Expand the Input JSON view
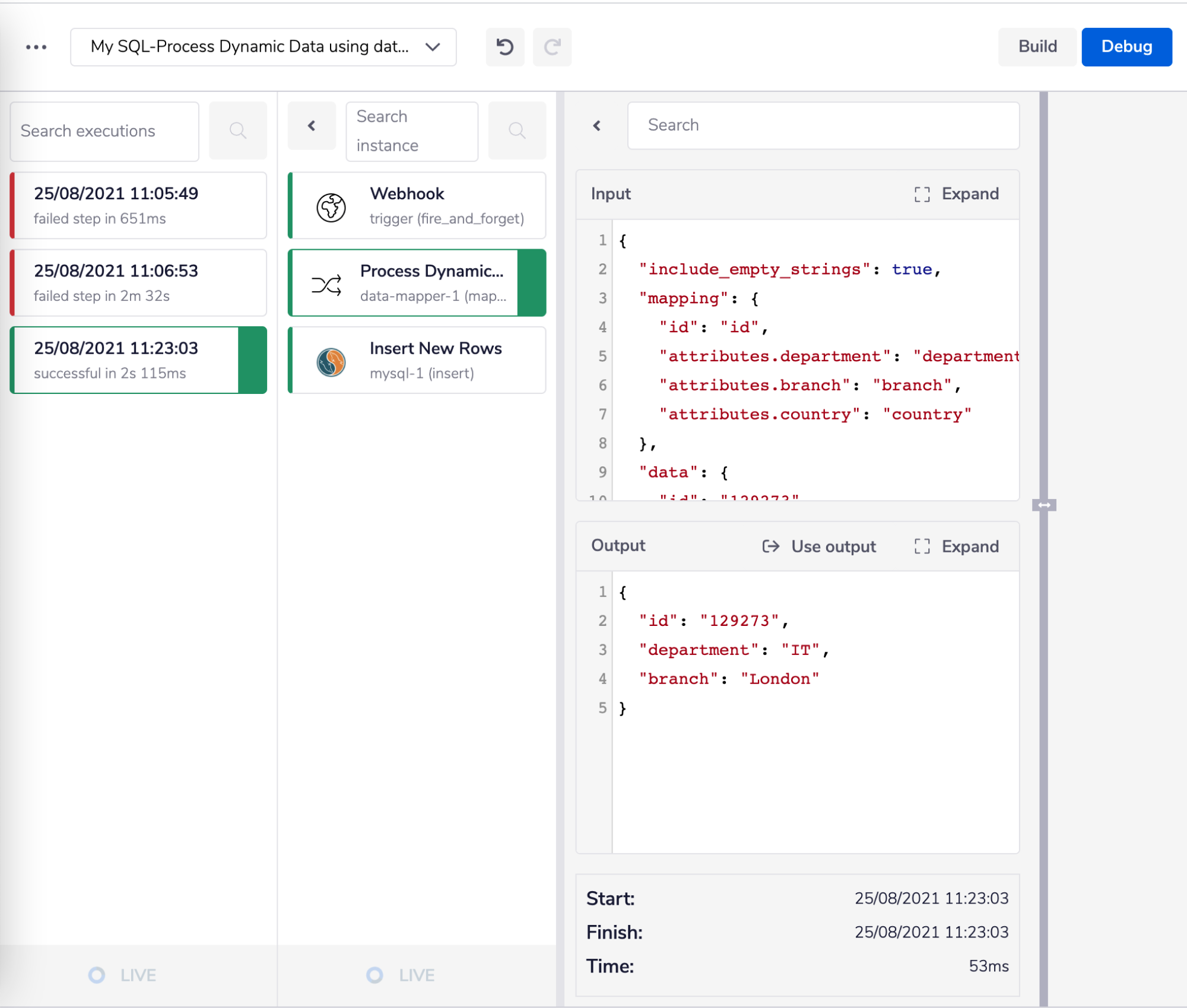 pos(922,193)
